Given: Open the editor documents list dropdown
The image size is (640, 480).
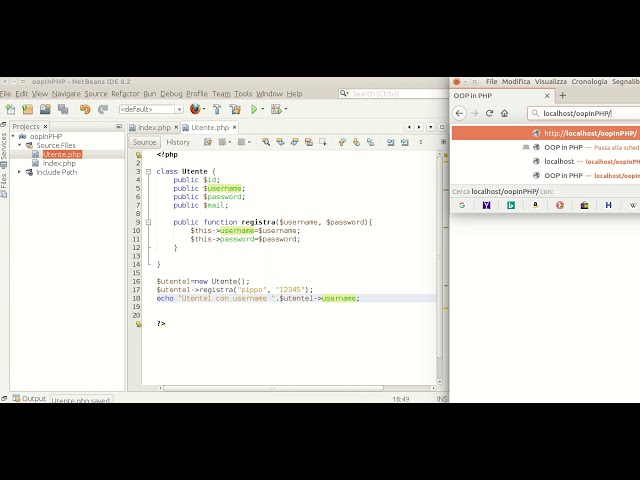Looking at the screenshot, I should pyautogui.click(x=431, y=127).
